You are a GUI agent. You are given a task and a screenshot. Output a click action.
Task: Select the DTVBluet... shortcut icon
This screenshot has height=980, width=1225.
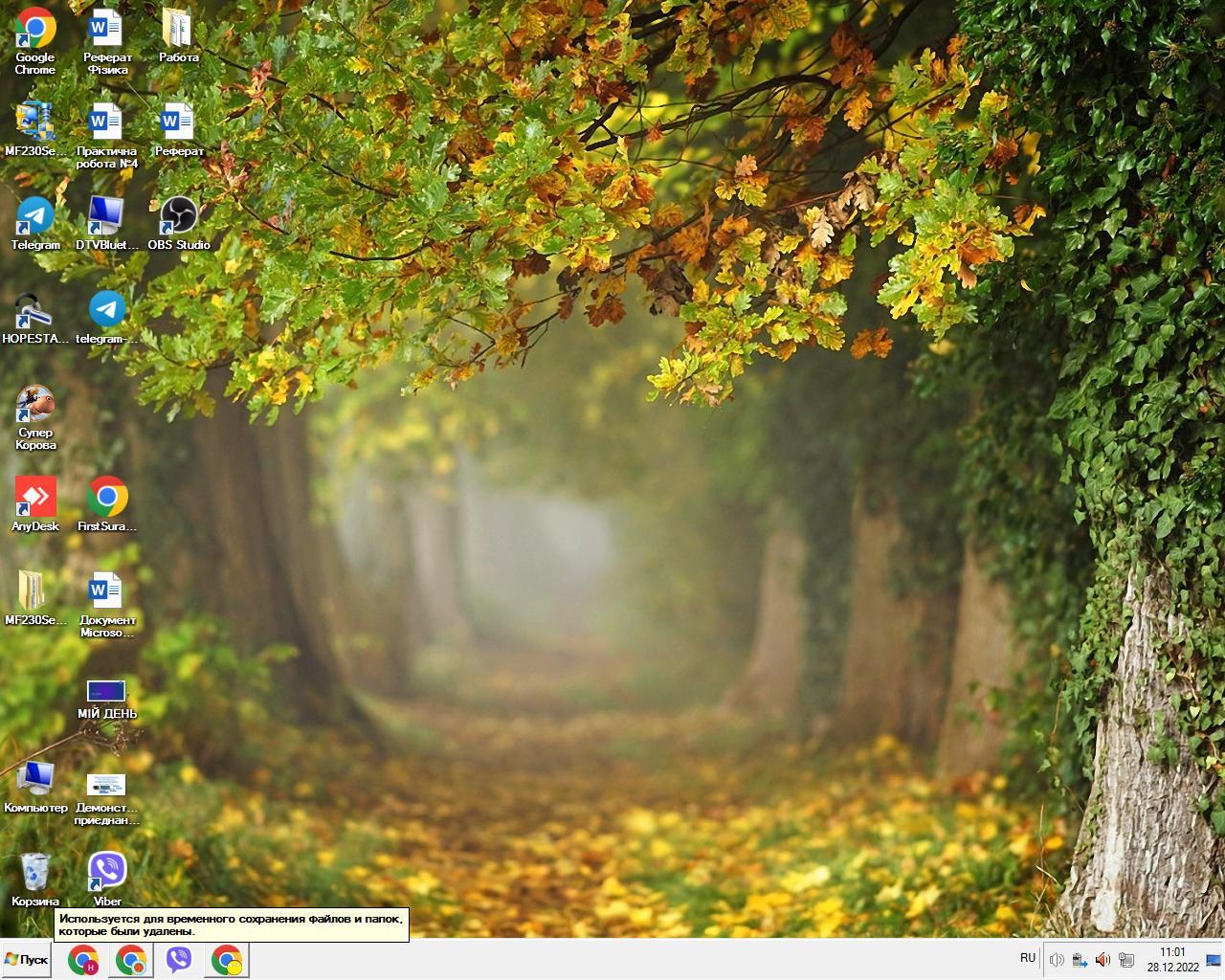[x=107, y=223]
